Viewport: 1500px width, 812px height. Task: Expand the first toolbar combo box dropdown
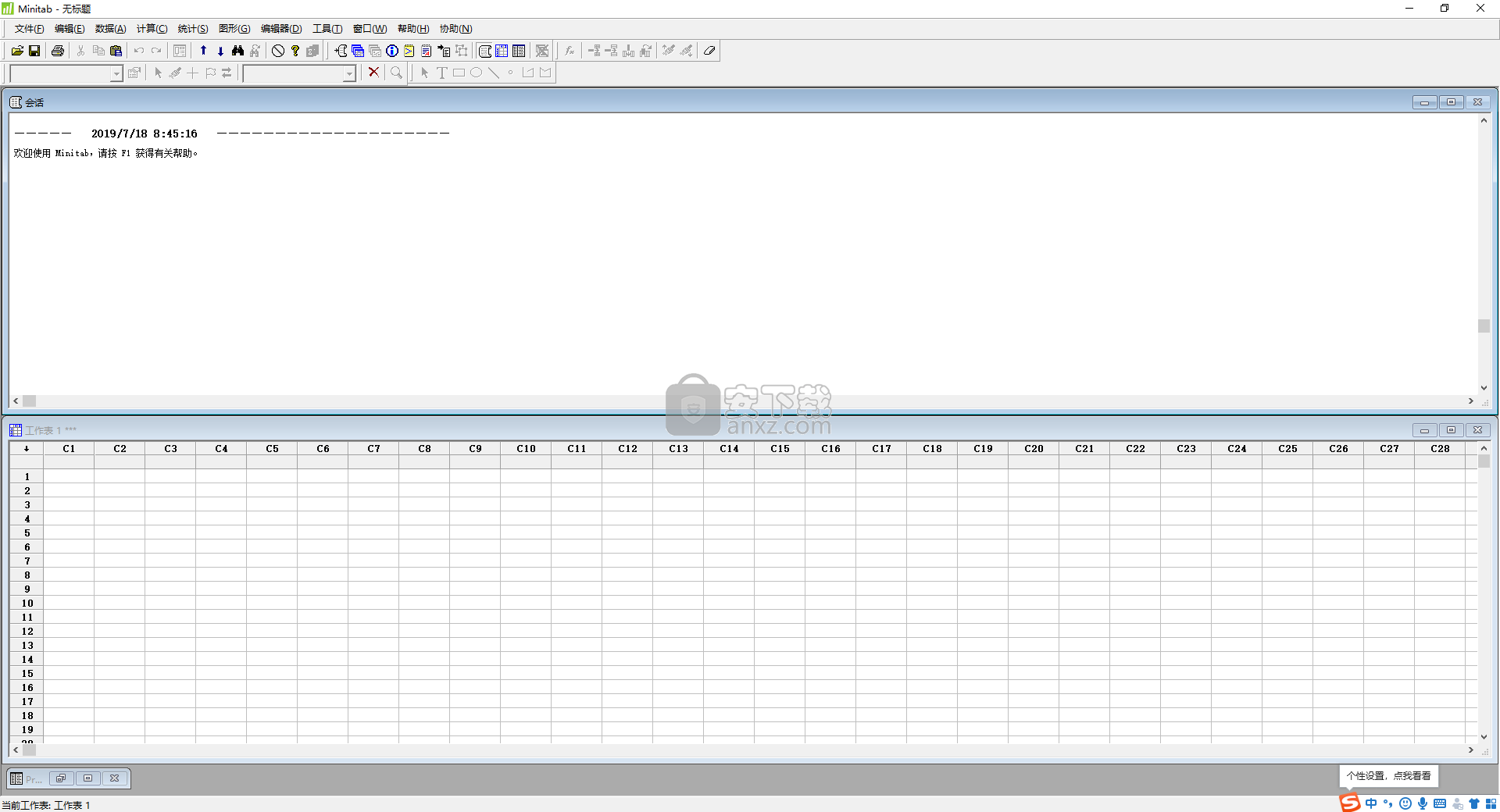click(x=116, y=73)
